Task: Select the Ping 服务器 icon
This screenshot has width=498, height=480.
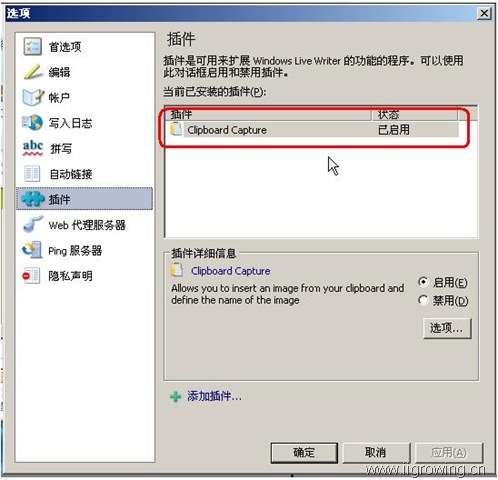Action: (x=32, y=250)
